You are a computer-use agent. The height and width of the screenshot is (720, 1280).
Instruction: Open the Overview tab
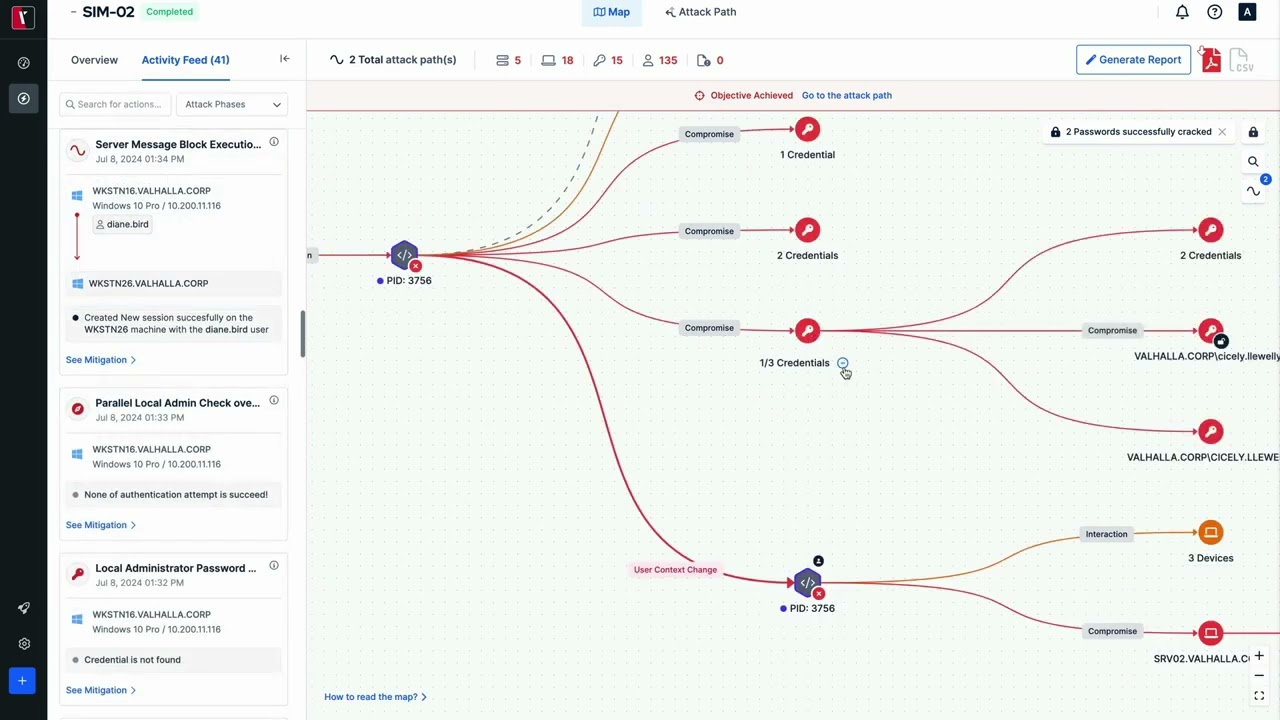point(94,60)
